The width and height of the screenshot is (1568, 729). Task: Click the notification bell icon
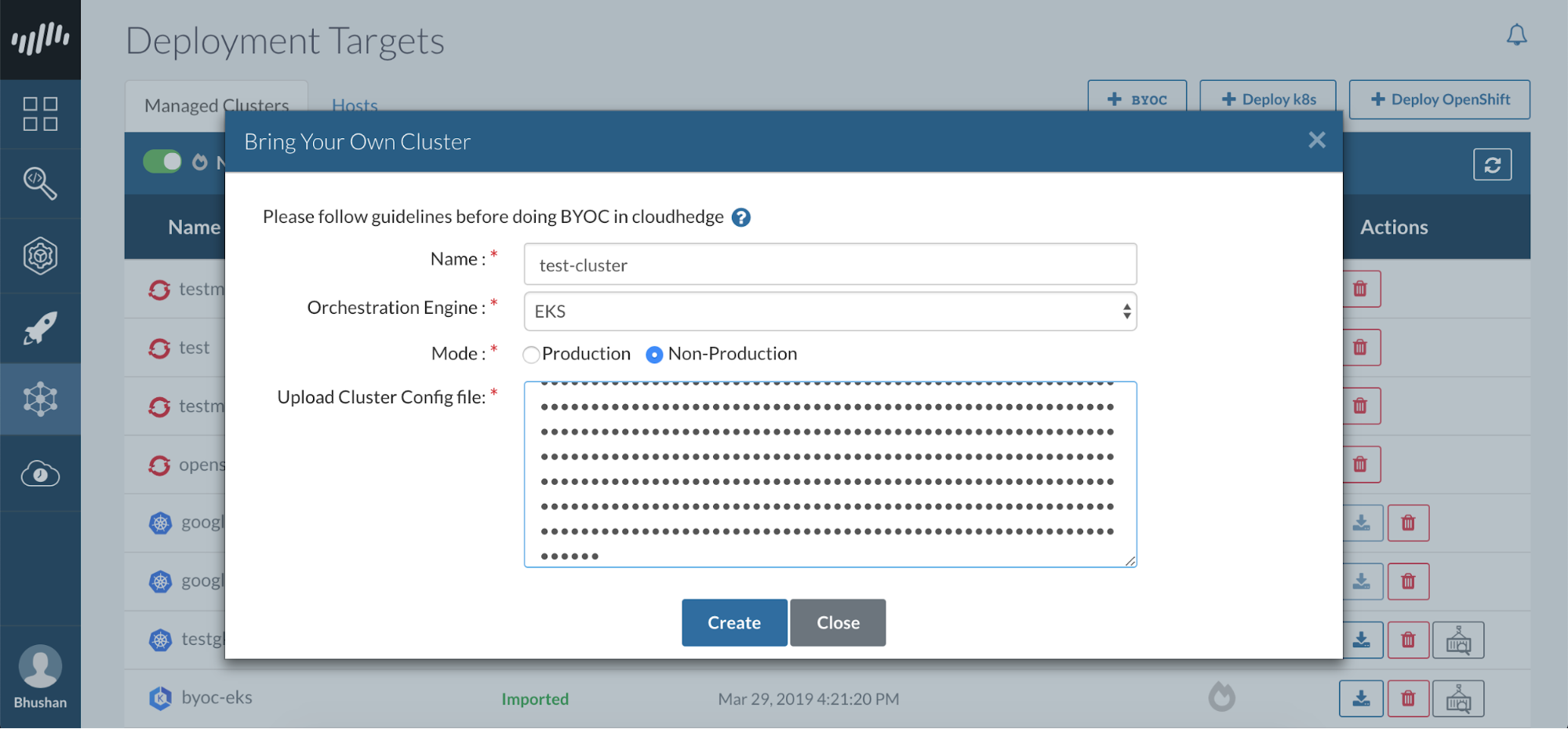click(1516, 35)
